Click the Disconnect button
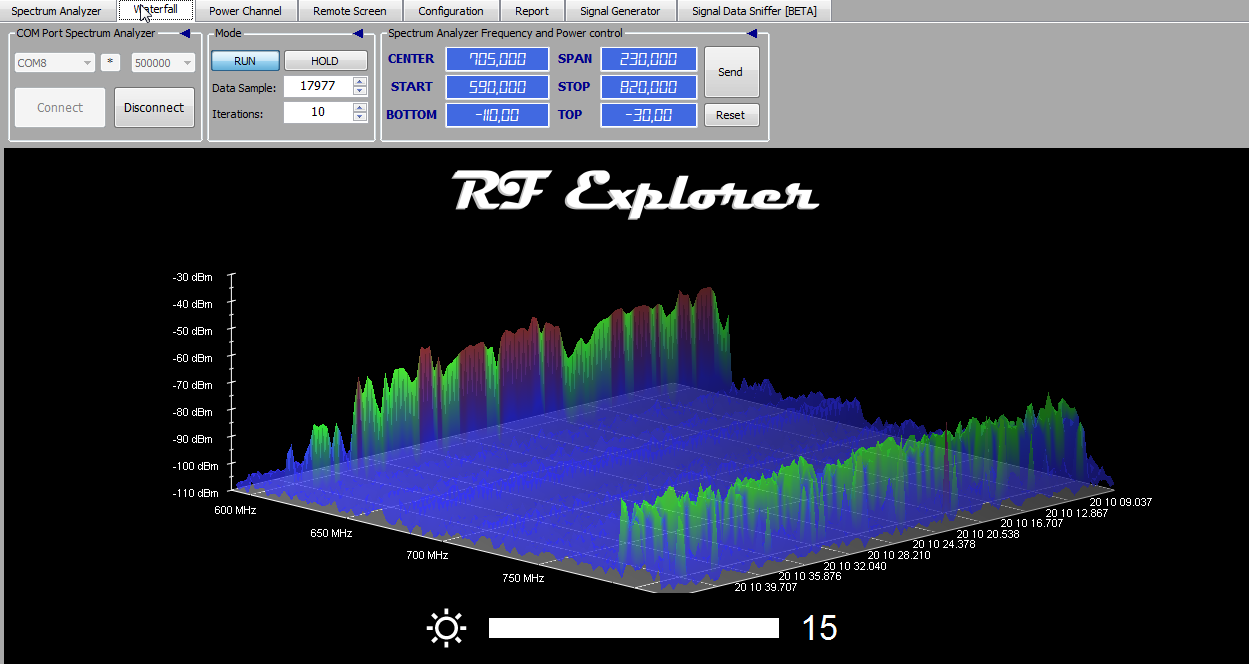This screenshot has height=664, width=1249. click(154, 107)
